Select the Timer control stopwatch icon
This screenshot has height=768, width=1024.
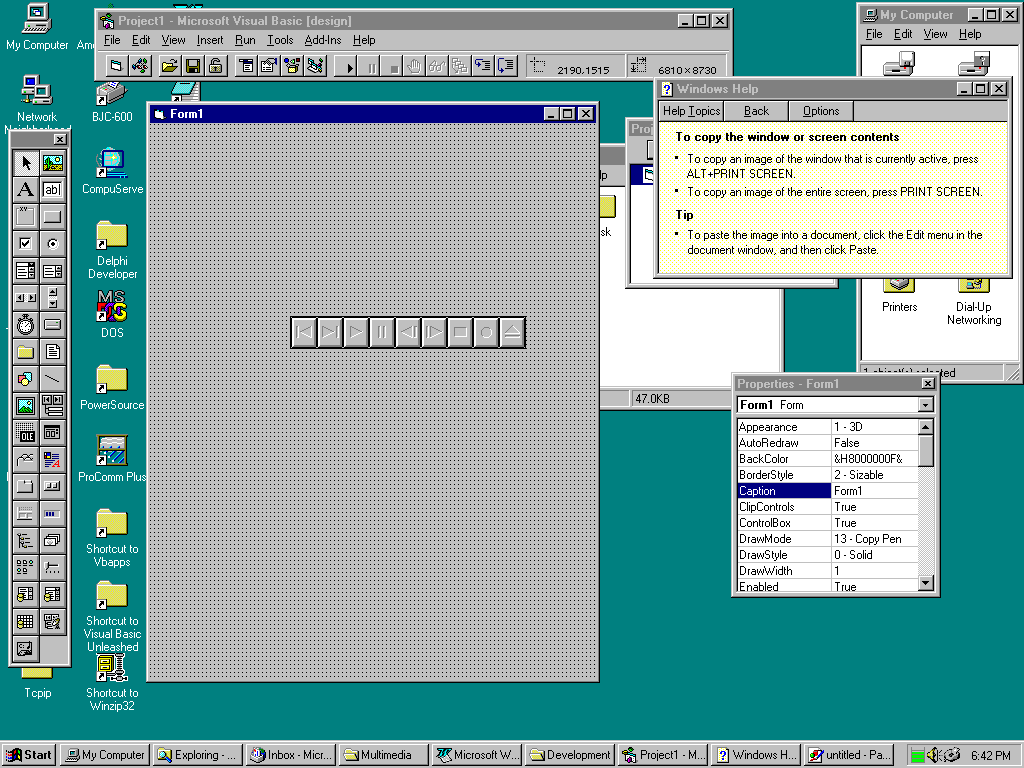(26, 325)
